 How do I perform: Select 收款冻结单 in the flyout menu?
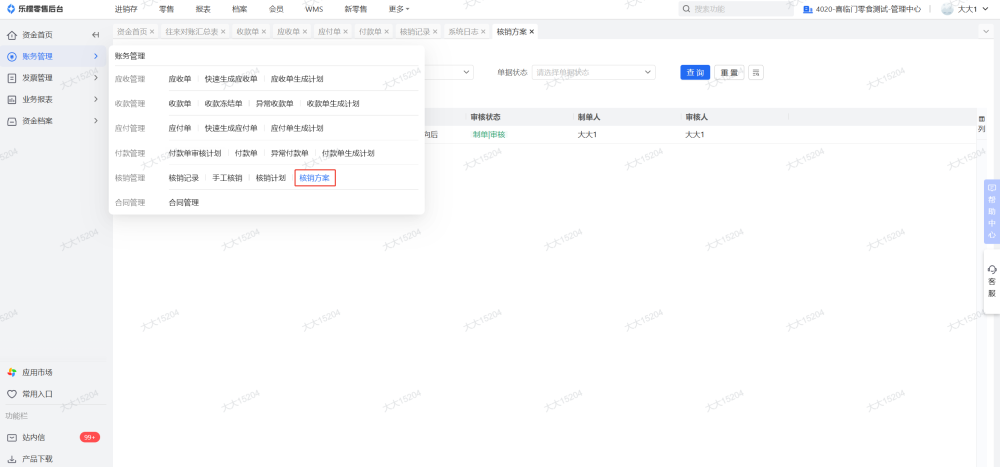coord(223,103)
